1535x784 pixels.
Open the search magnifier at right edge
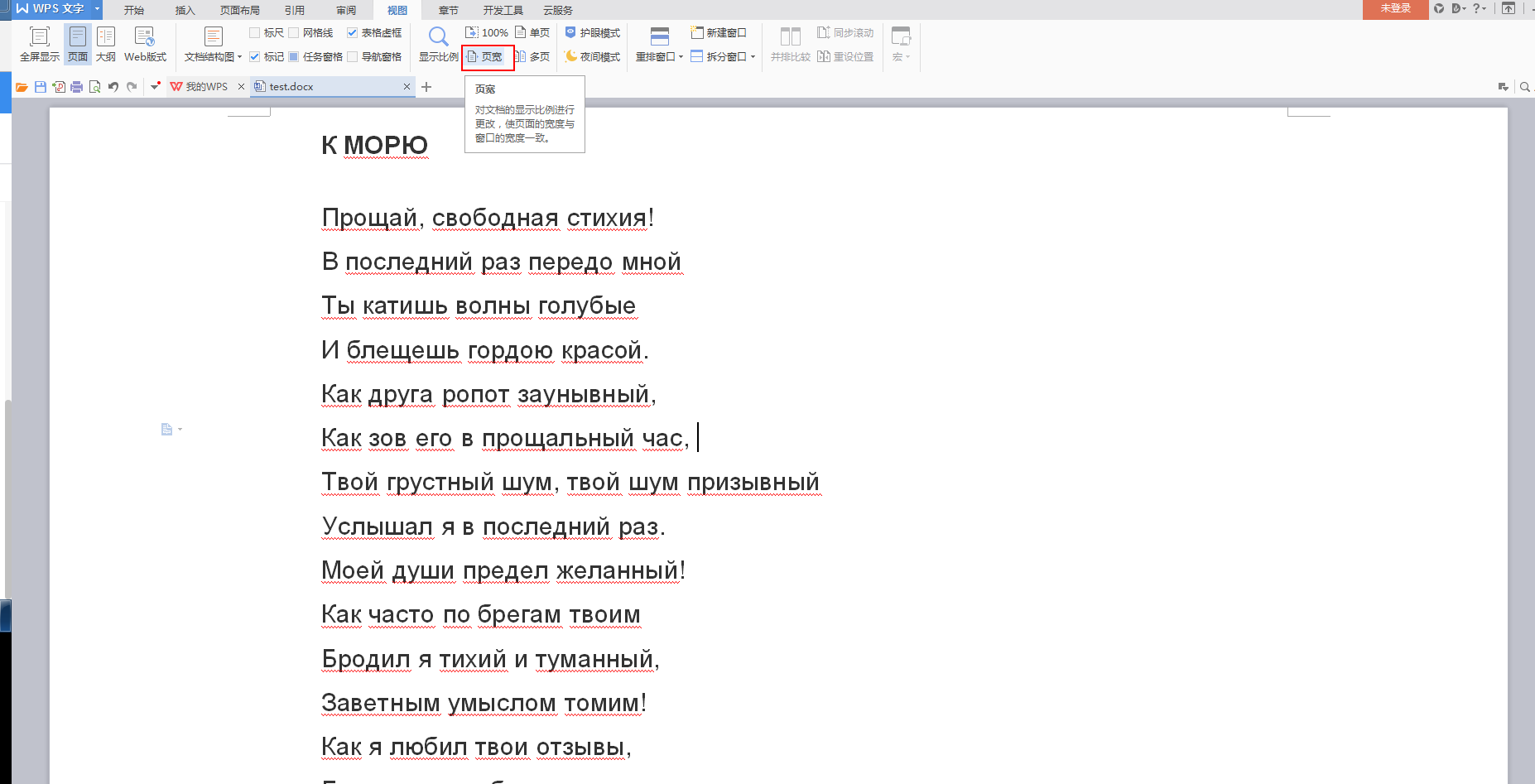point(1525,87)
